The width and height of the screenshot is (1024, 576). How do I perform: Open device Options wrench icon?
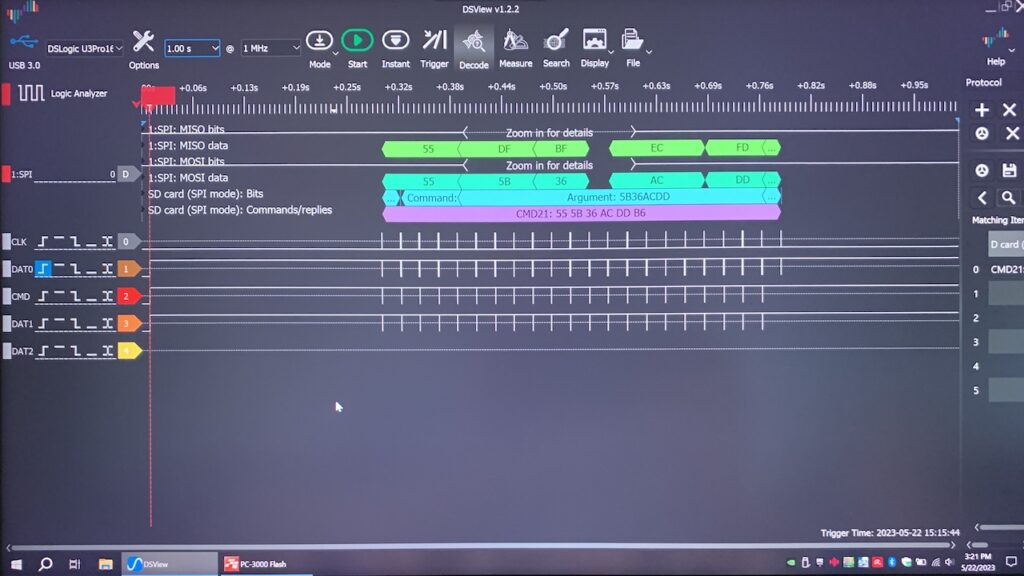coord(144,43)
